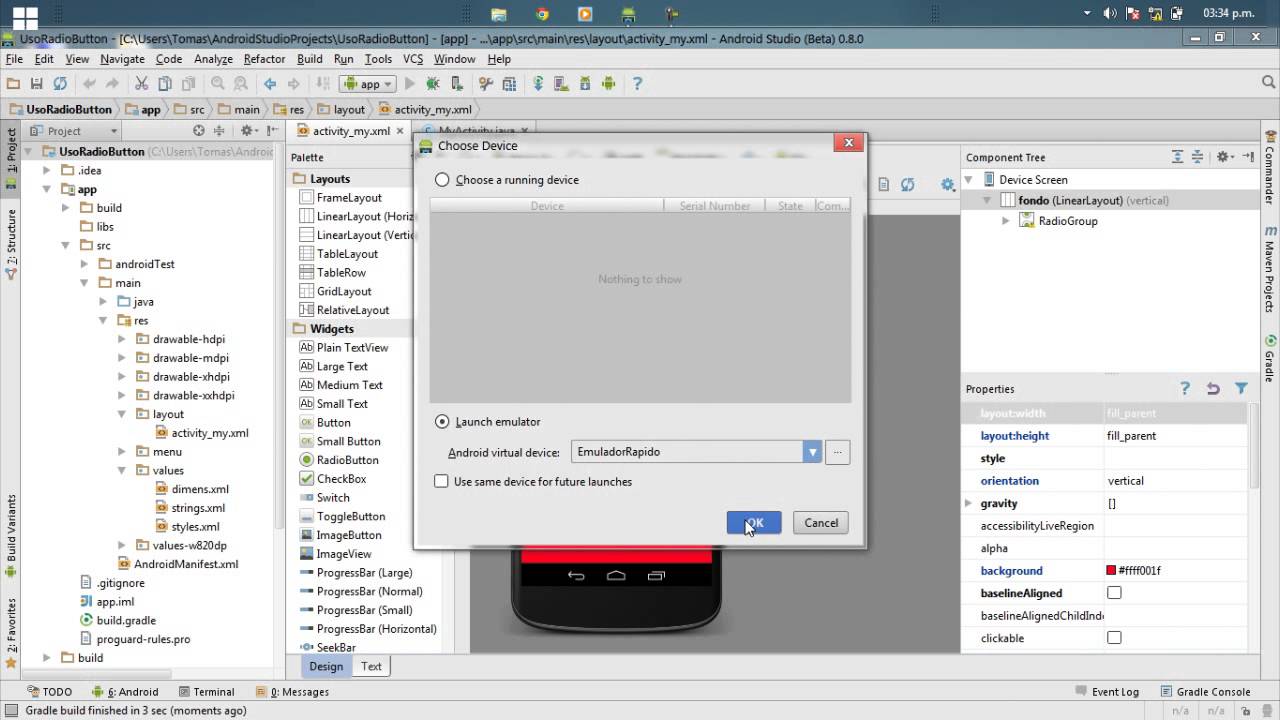Screen dimensions: 1280x720
Task: Open the File menu
Action: (x=14, y=59)
